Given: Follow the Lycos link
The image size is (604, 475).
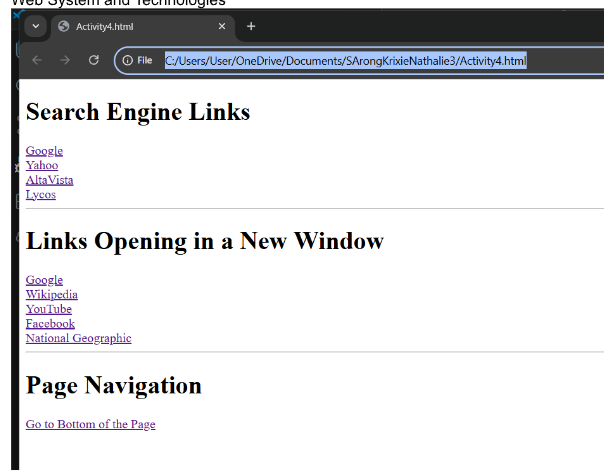Looking at the screenshot, I should tap(41, 194).
